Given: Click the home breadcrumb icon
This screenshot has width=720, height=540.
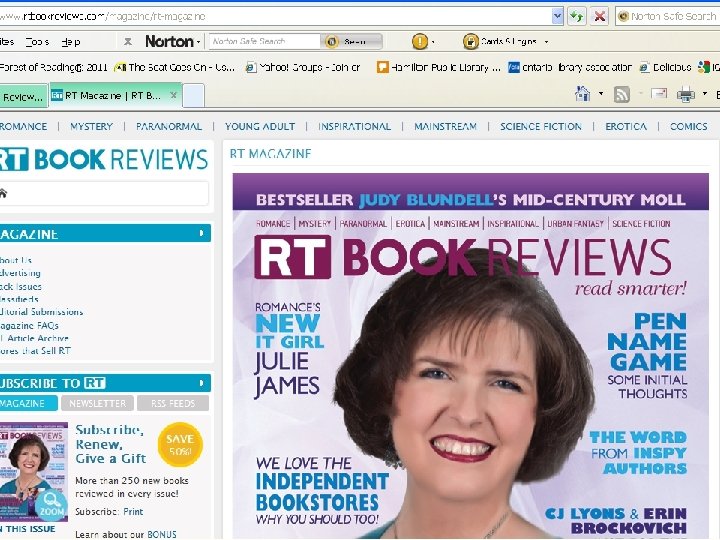Looking at the screenshot, I should [3, 193].
